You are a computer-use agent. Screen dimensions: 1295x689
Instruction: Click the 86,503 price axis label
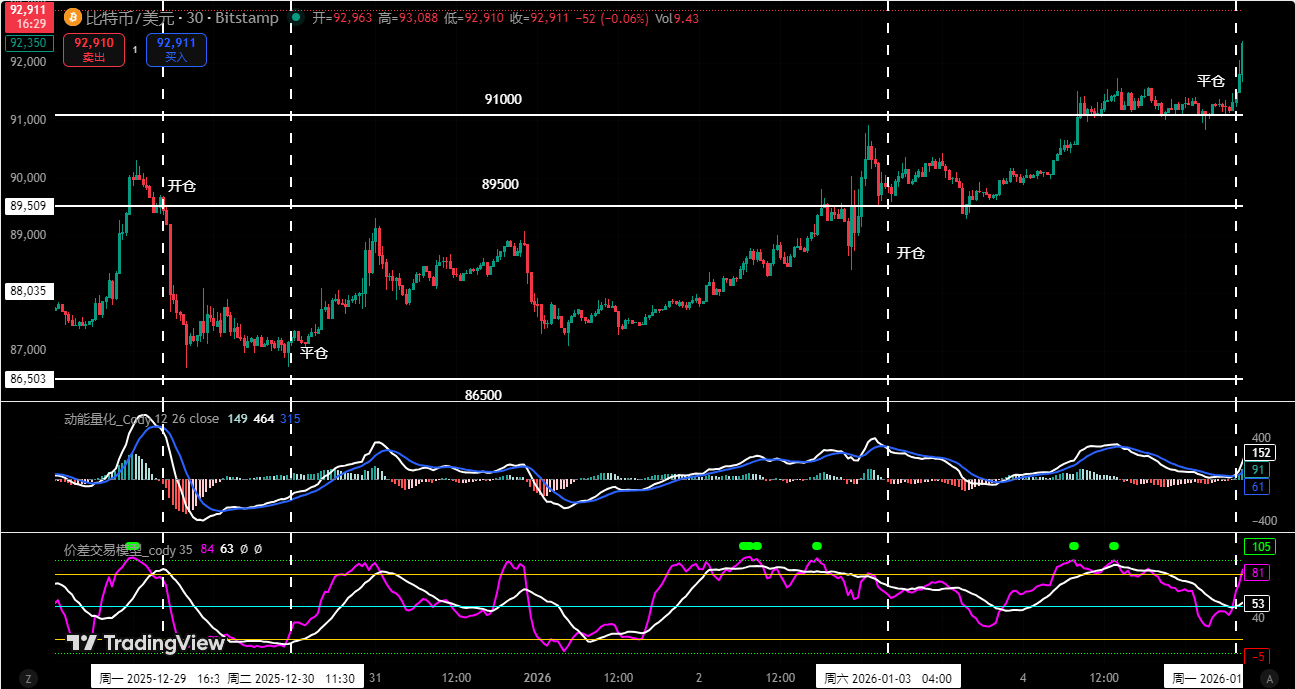28,379
